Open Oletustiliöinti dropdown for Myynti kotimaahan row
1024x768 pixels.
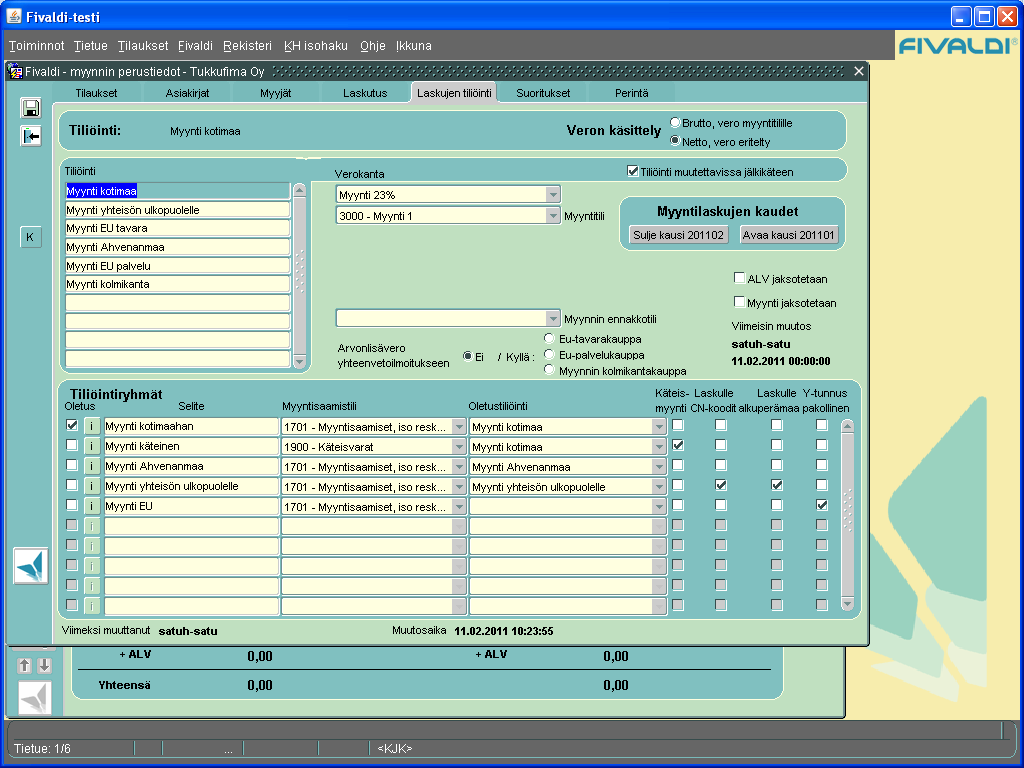click(x=659, y=427)
